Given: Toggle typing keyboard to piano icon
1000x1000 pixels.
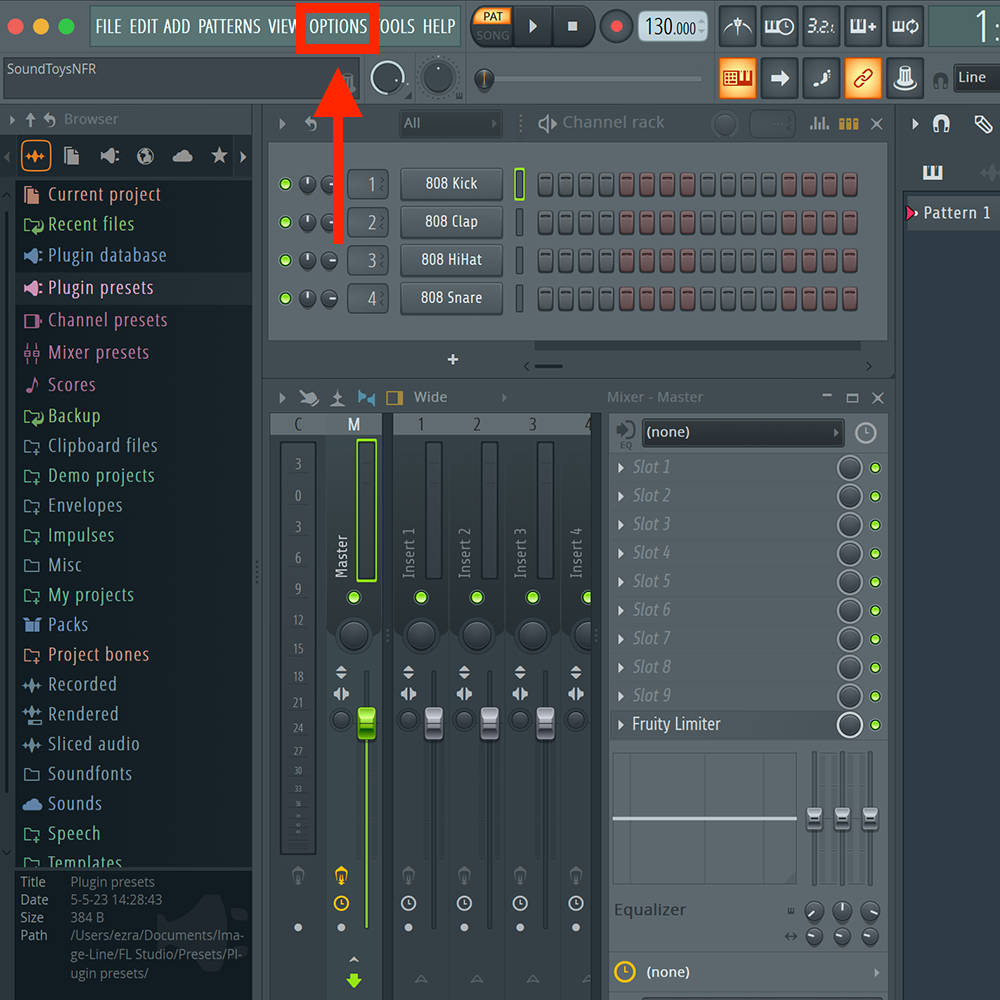Looking at the screenshot, I should tap(737, 78).
